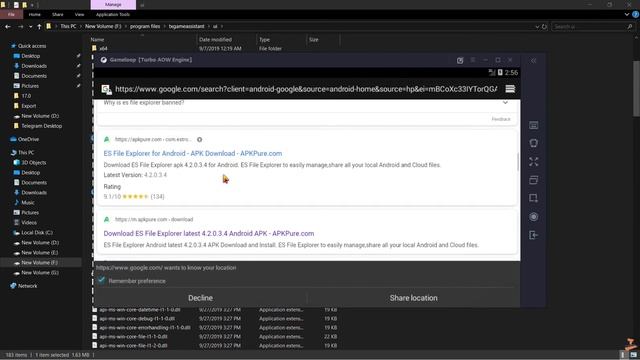
Task: Open the Android browser hamburger menu
Action: point(510,89)
